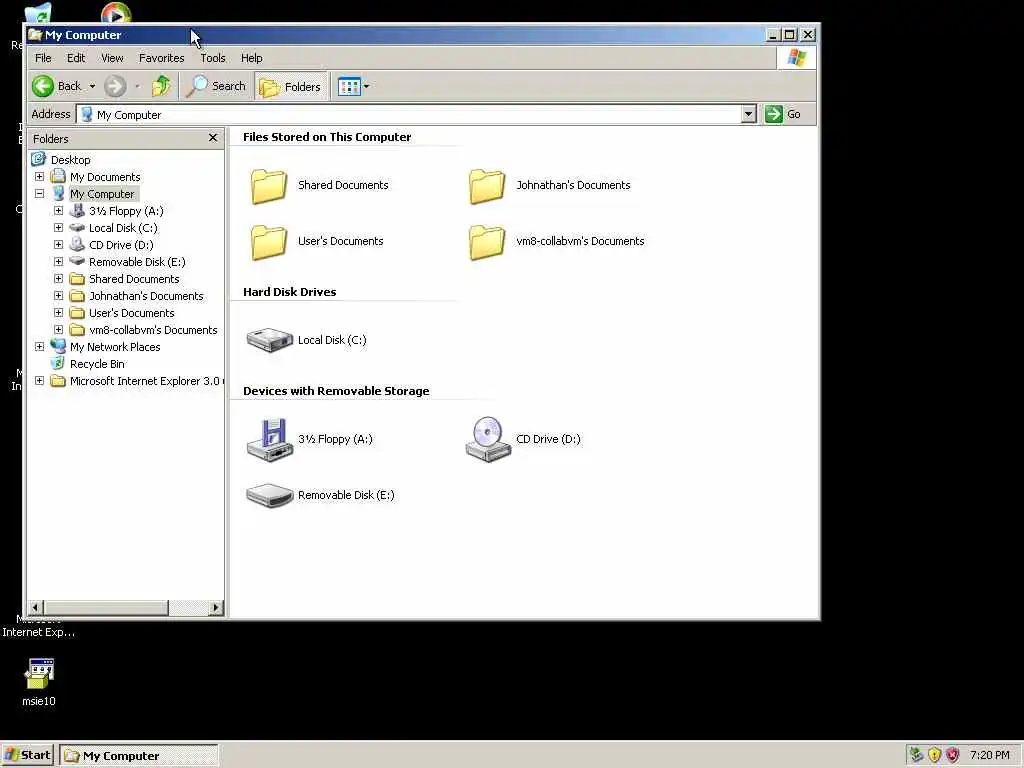Go up one folder level icon
Image resolution: width=1024 pixels, height=768 pixels.
click(x=161, y=86)
